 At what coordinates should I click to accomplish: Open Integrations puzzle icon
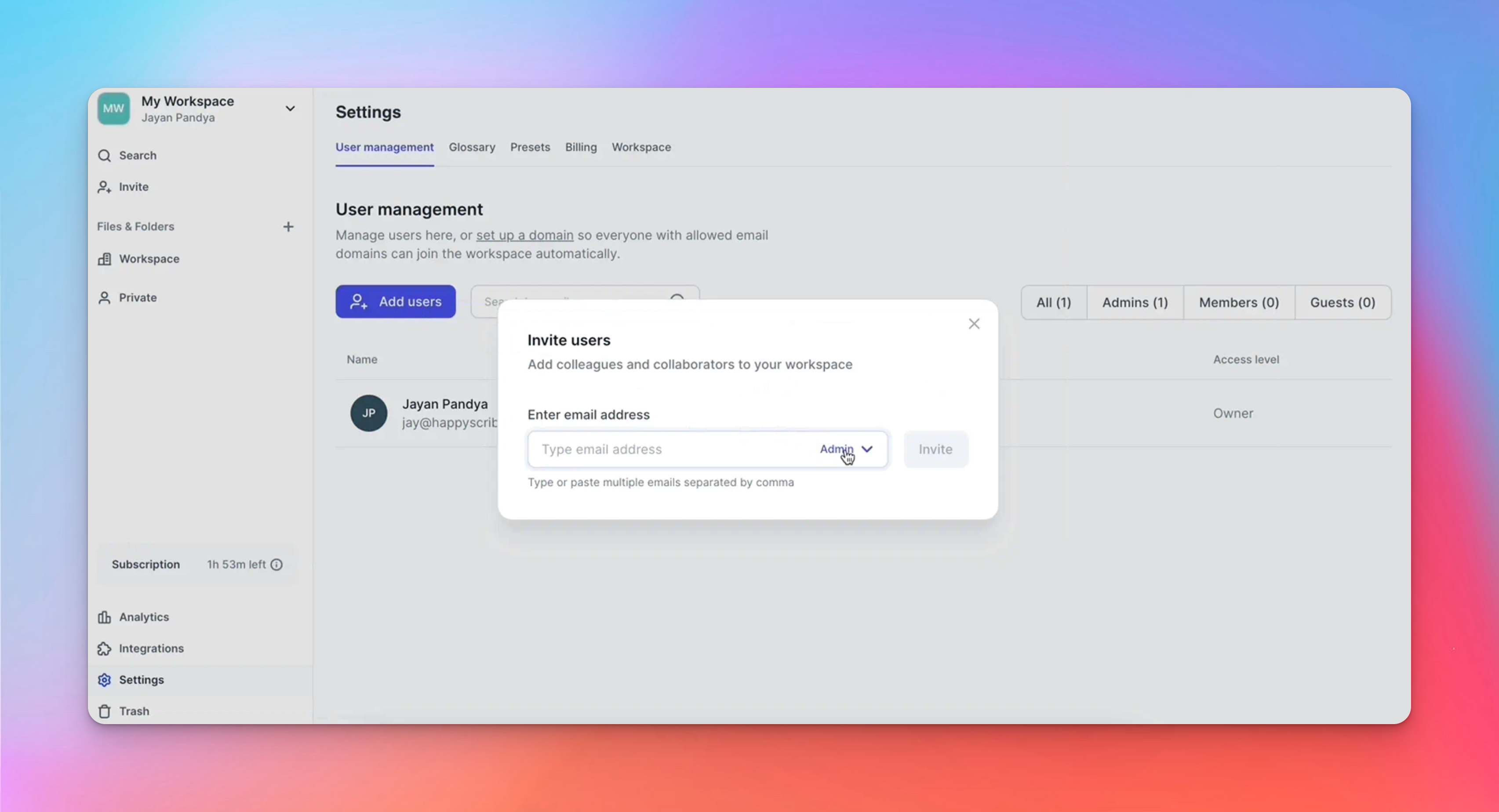click(104, 649)
